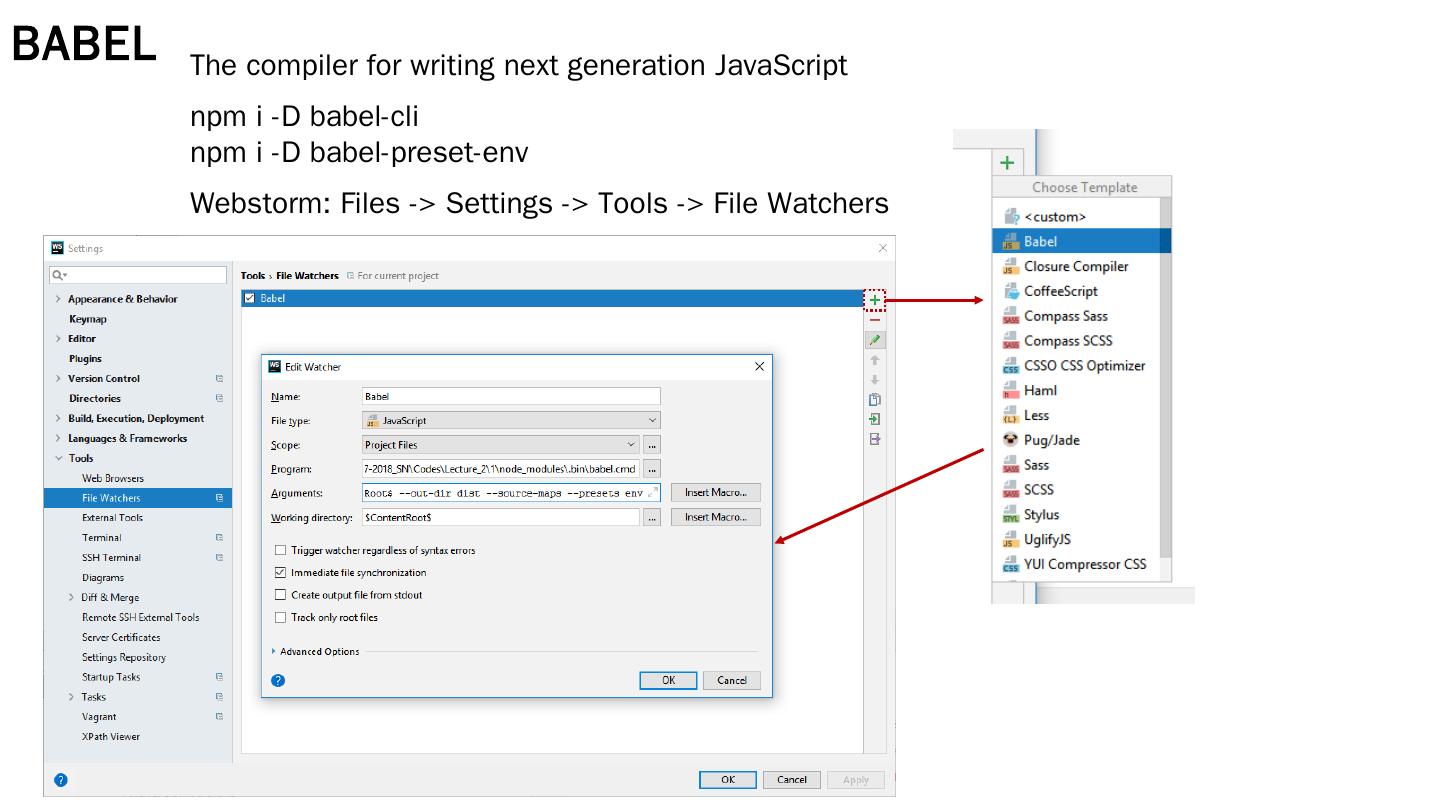Uncheck Immediate file synchronization
The height and width of the screenshot is (810, 1440).
(x=281, y=573)
